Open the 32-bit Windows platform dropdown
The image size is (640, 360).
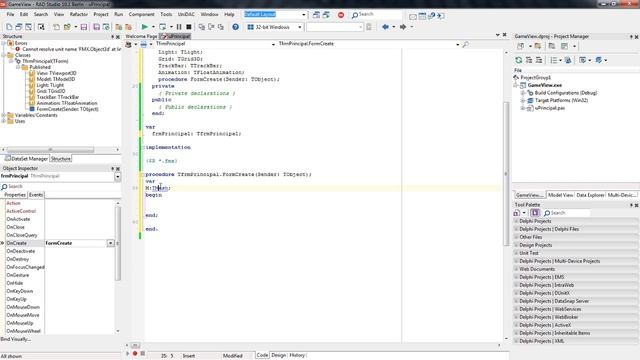(300, 27)
